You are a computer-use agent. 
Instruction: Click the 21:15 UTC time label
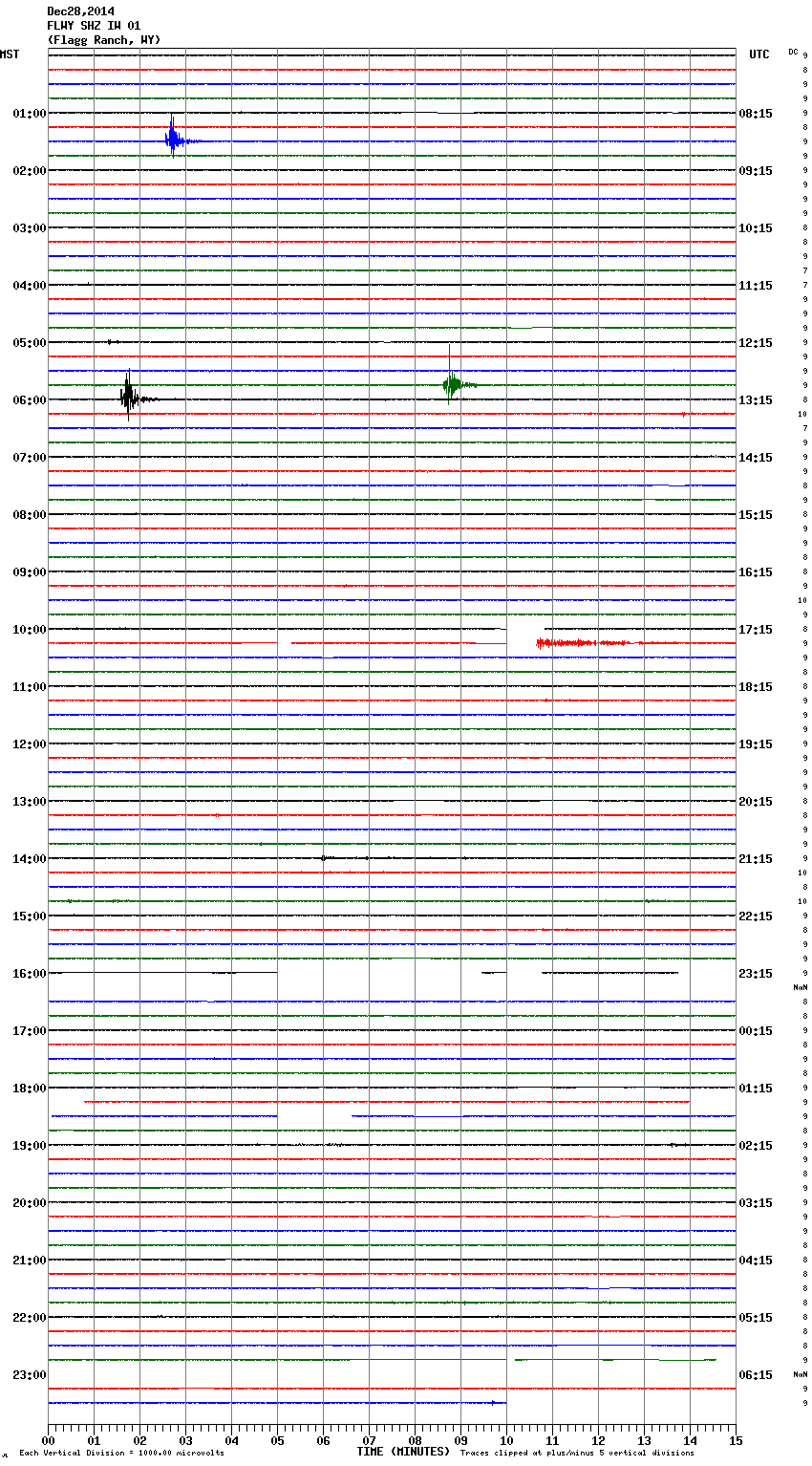[756, 859]
